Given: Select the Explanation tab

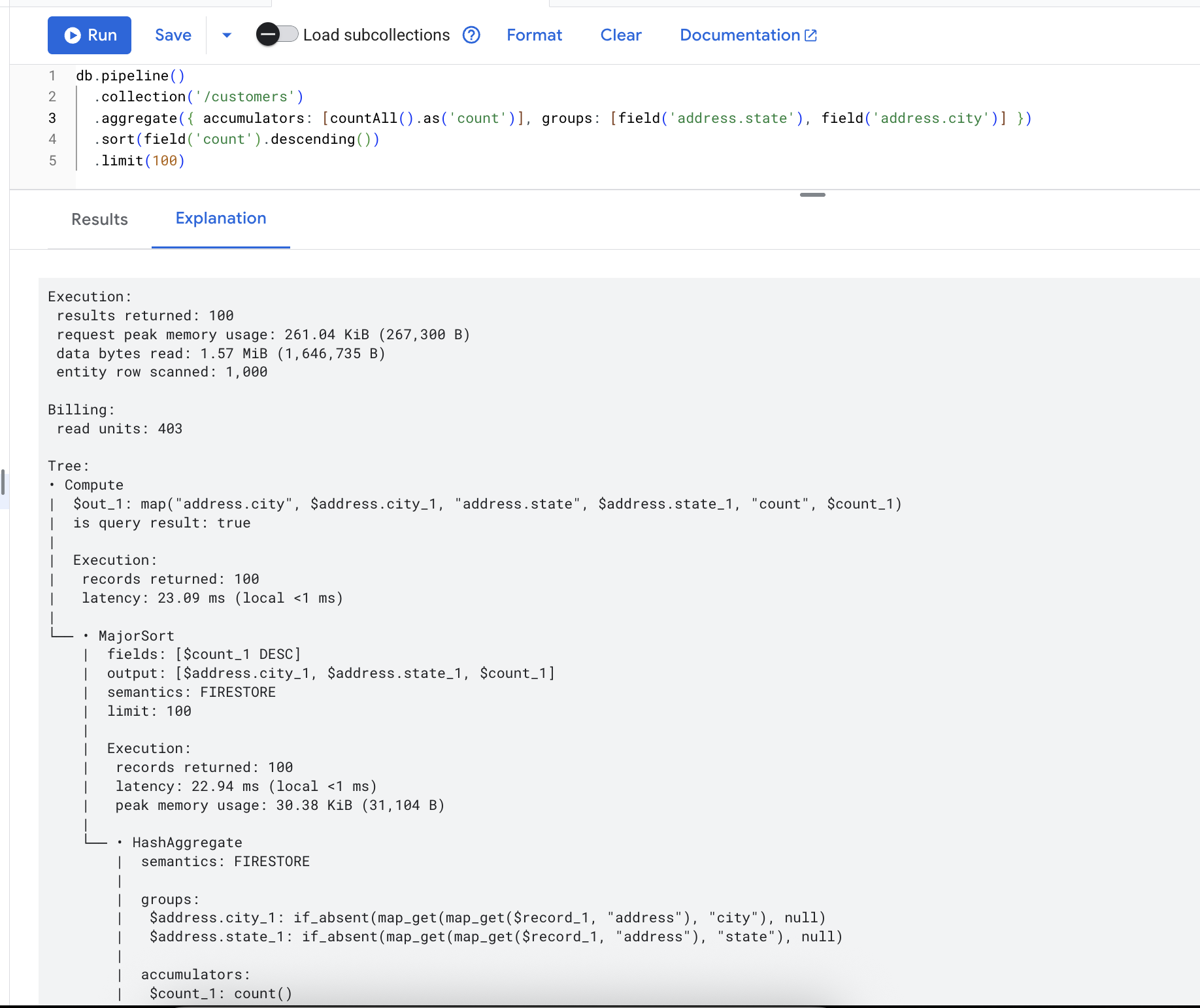Looking at the screenshot, I should 220,218.
